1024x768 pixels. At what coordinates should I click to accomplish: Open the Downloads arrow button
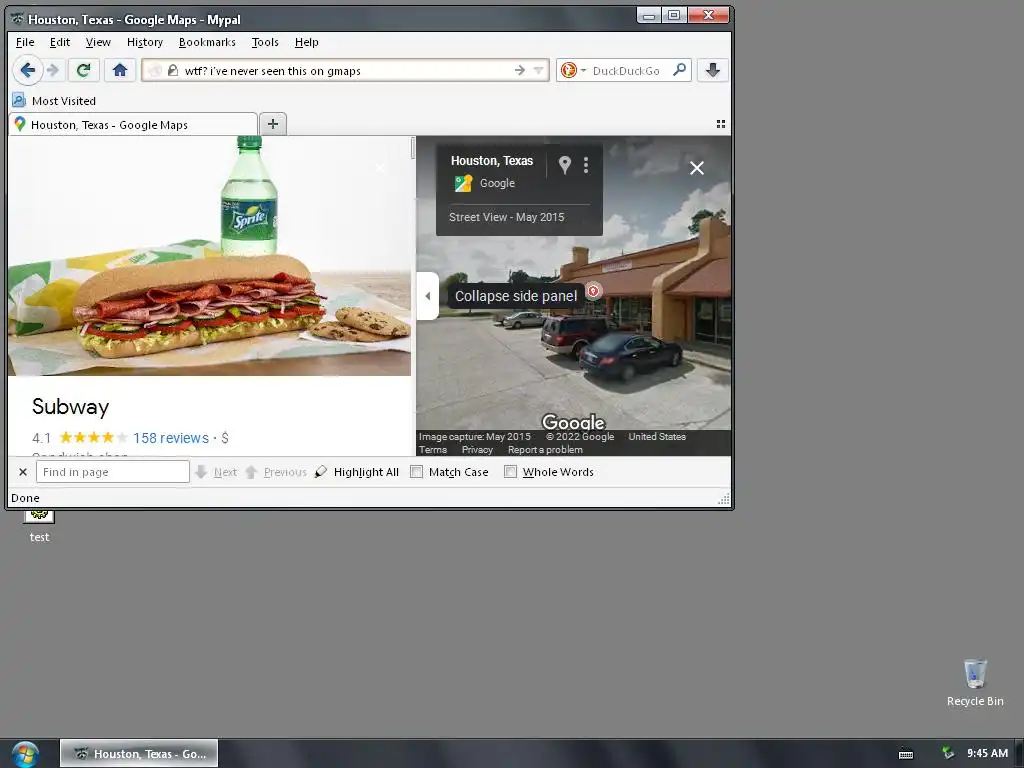712,70
